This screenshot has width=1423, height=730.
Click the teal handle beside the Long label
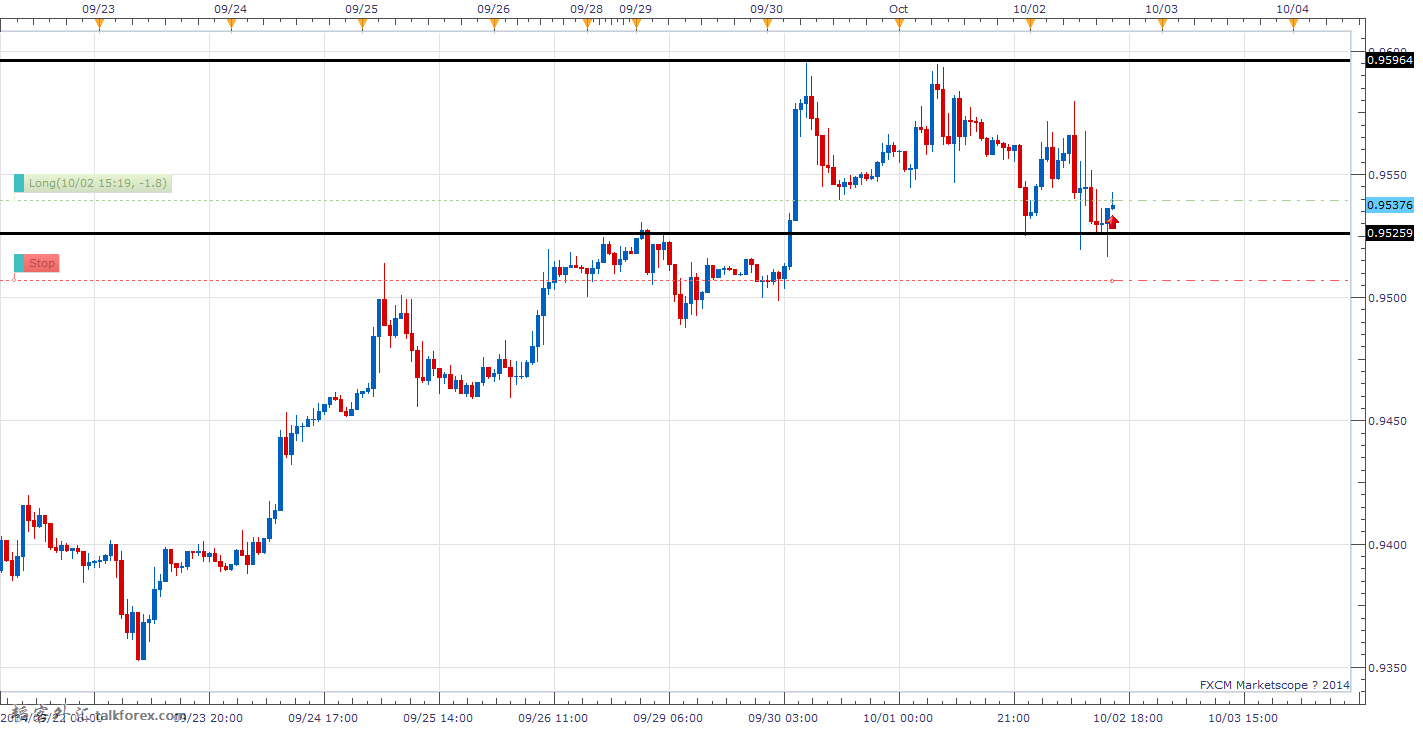tap(19, 183)
